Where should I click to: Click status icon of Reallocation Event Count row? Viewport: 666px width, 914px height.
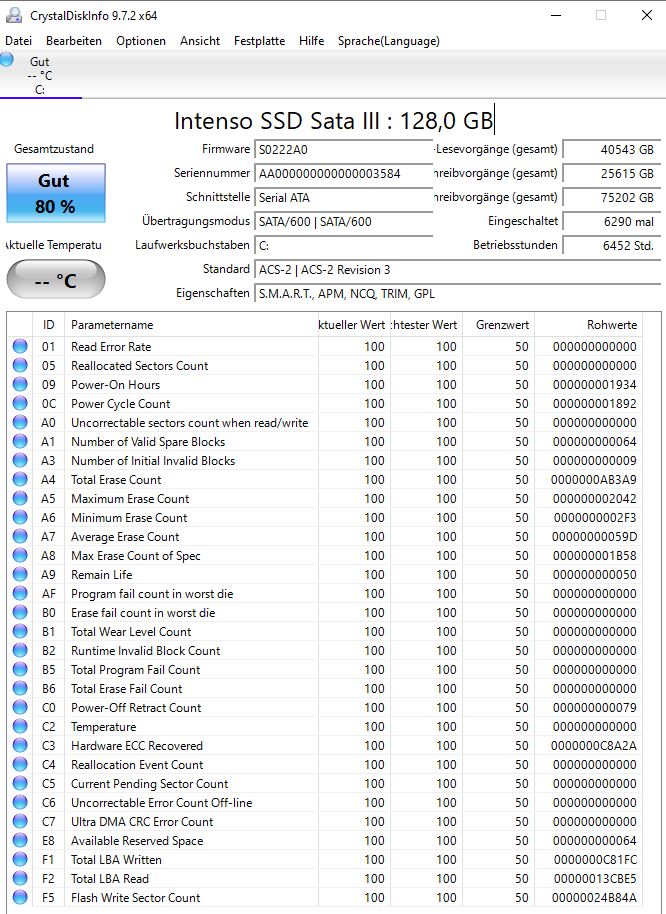pyautogui.click(x=20, y=764)
